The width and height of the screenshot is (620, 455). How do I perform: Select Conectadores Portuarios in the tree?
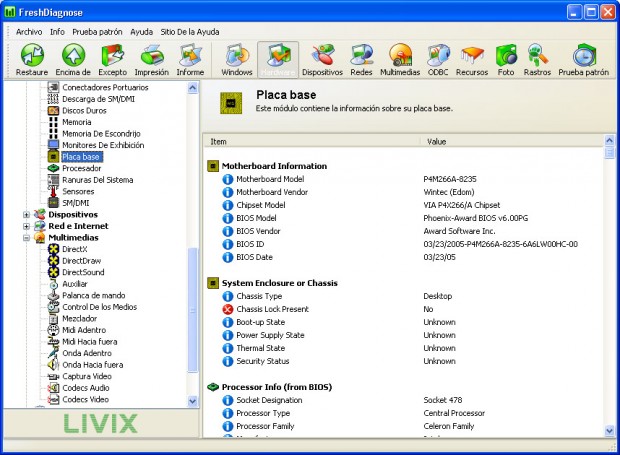coord(105,87)
